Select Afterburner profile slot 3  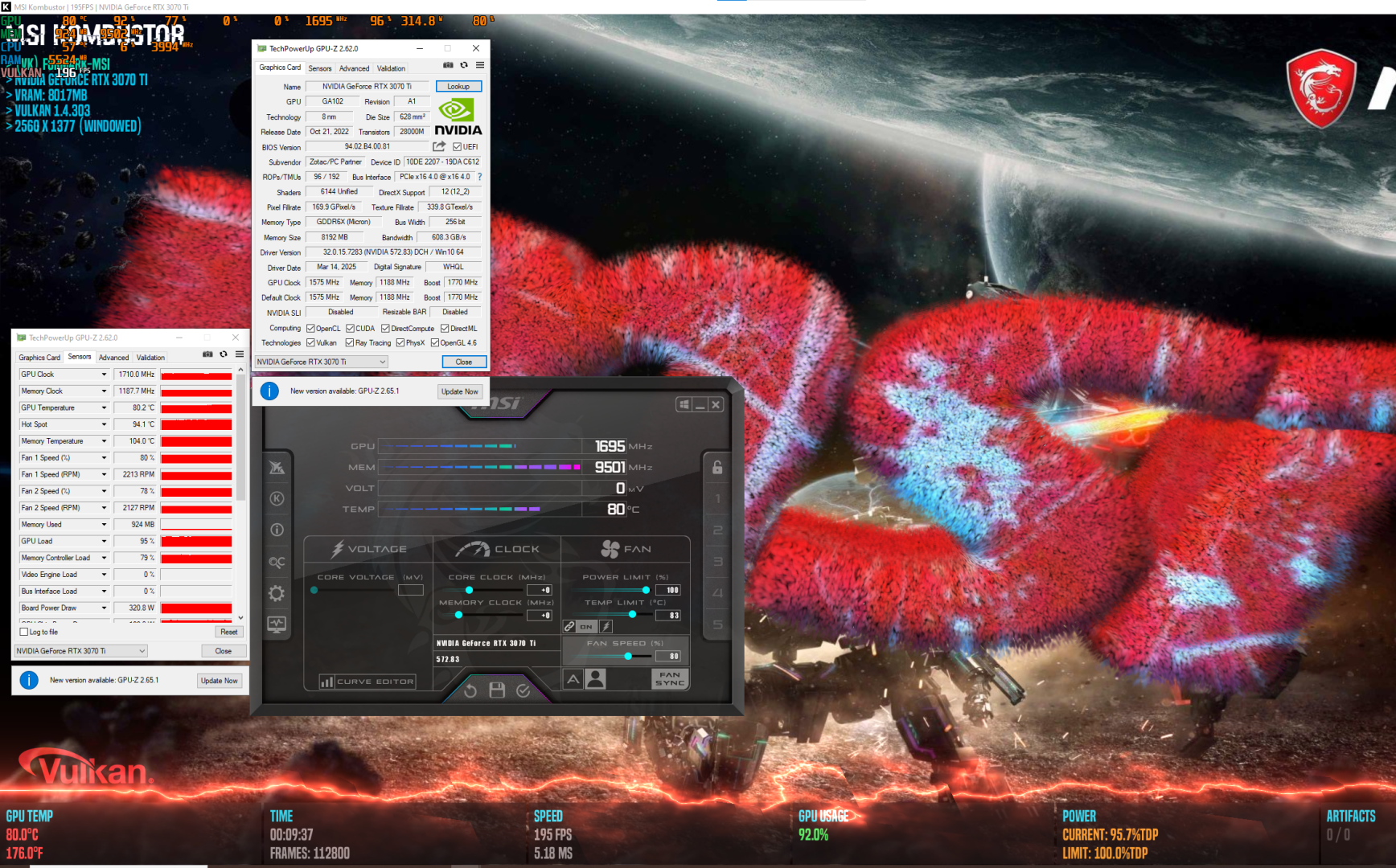tap(717, 562)
